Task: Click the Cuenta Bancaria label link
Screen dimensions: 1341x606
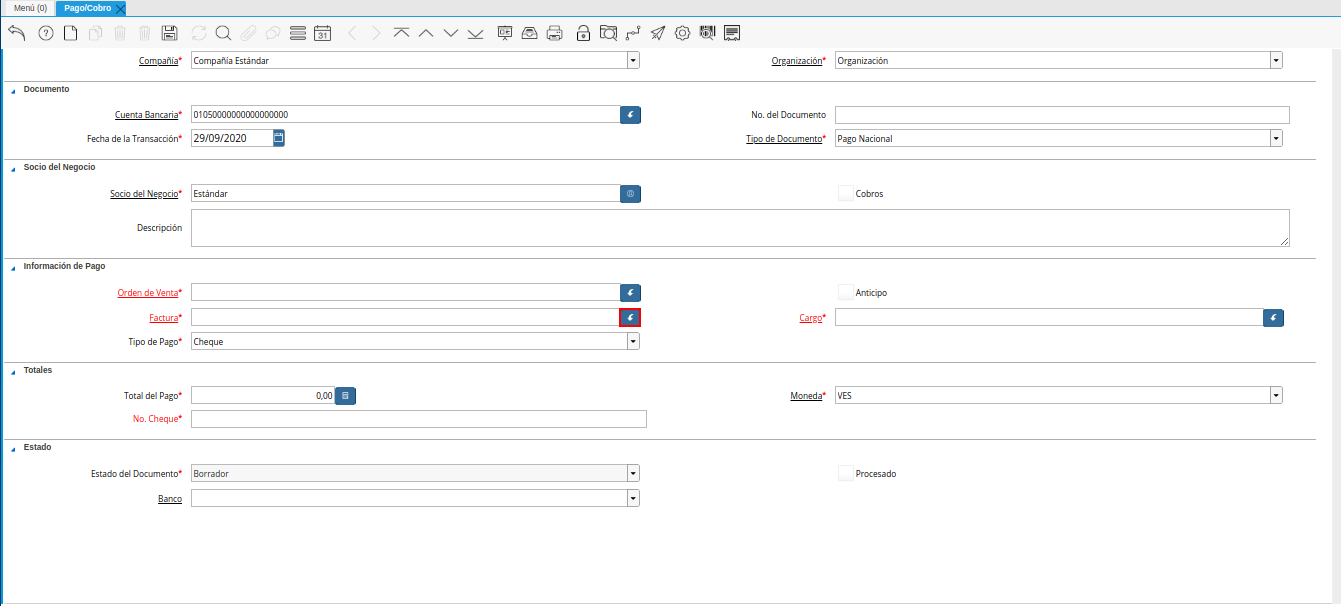Action: point(146,115)
